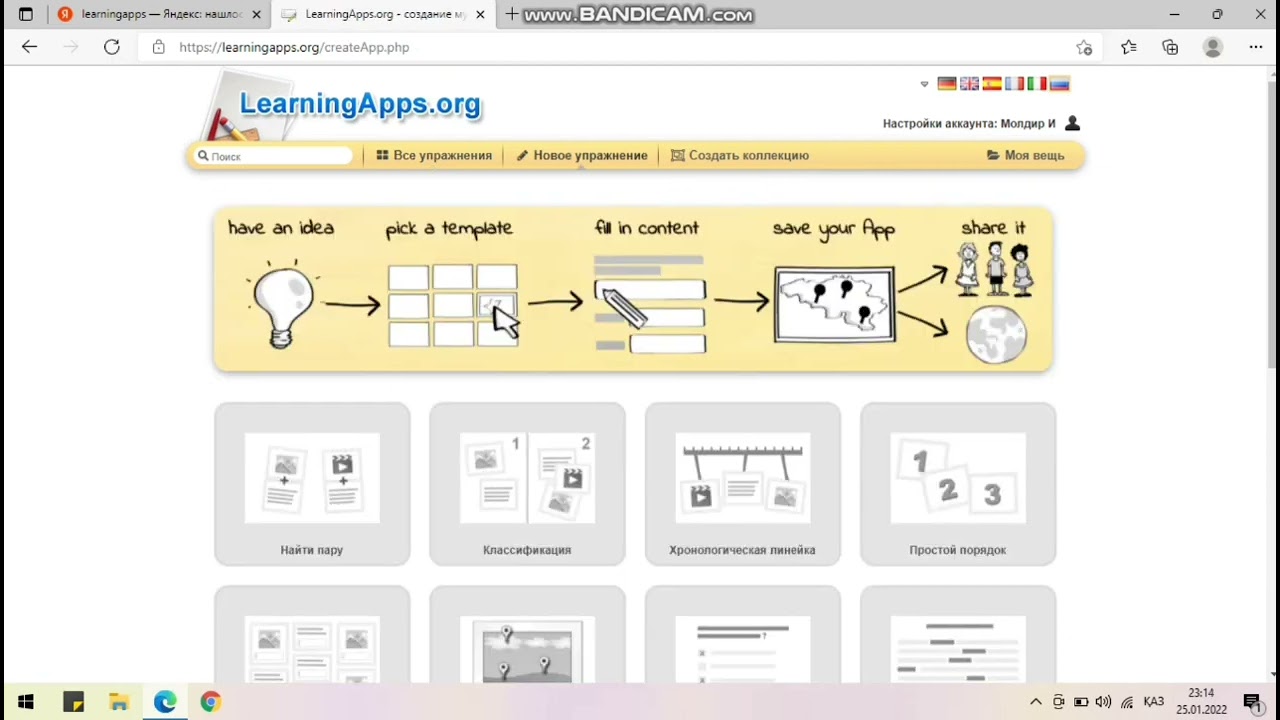Select the LearningApps.org создание tab

point(382,15)
